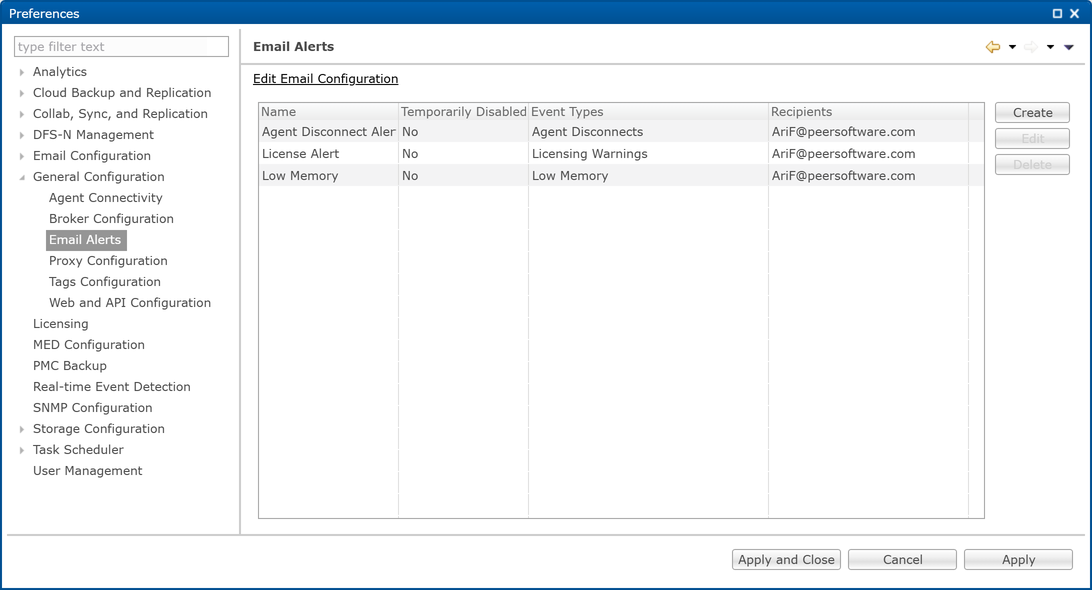Viewport: 1092px width, 590px height.
Task: Click 'No' in the Agent Disconnect row
Action: tap(410, 132)
